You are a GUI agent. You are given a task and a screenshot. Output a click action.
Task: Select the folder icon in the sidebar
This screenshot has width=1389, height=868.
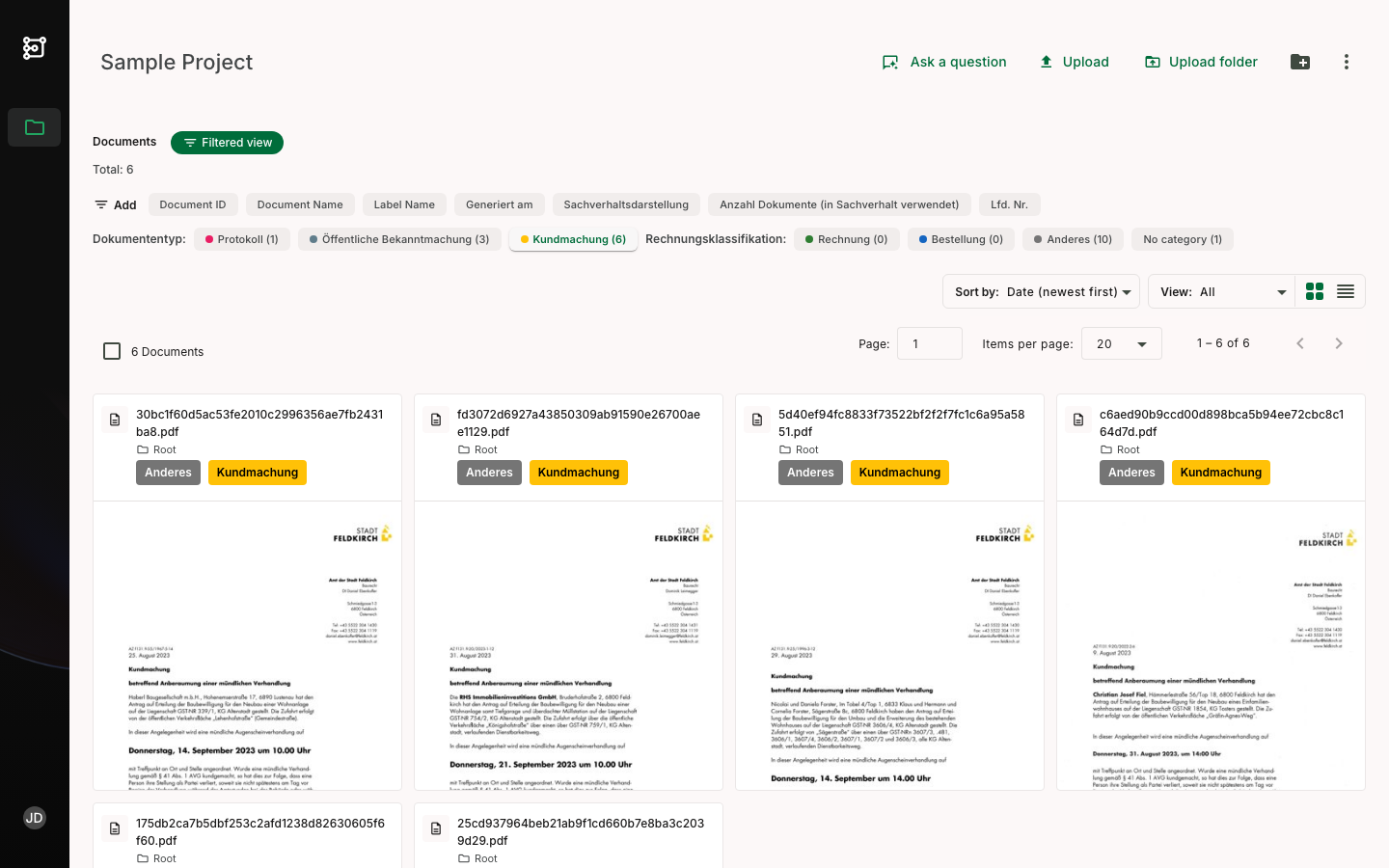[x=34, y=126]
